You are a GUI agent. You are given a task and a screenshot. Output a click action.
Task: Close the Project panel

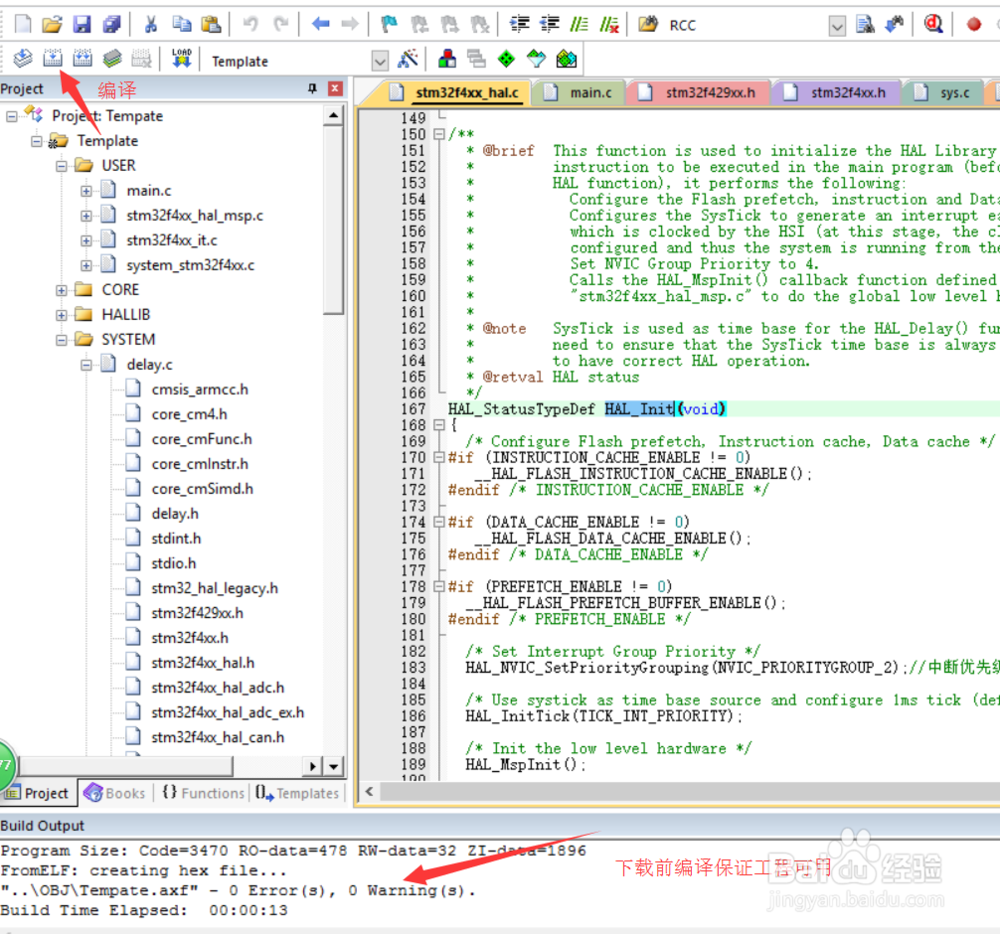click(335, 89)
